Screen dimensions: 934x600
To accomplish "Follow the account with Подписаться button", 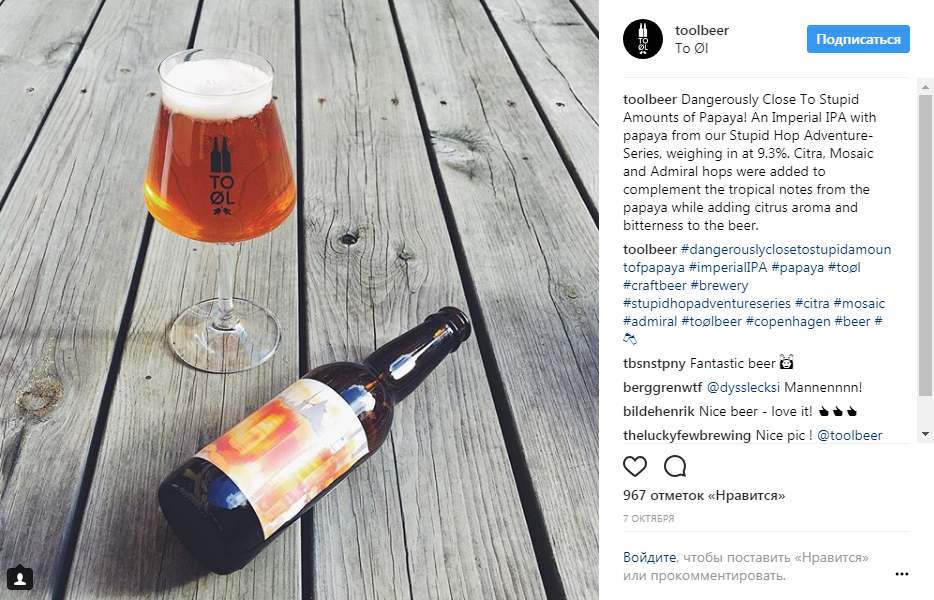I will (x=858, y=39).
